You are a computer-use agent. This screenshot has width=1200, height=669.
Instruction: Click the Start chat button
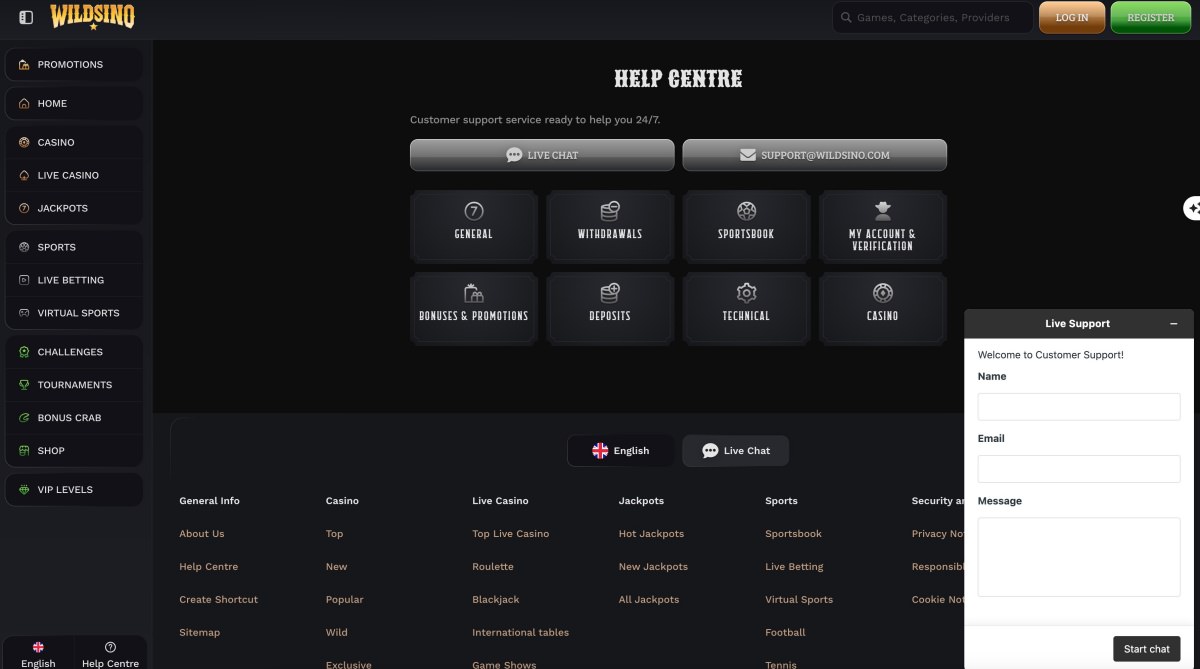pos(1147,649)
